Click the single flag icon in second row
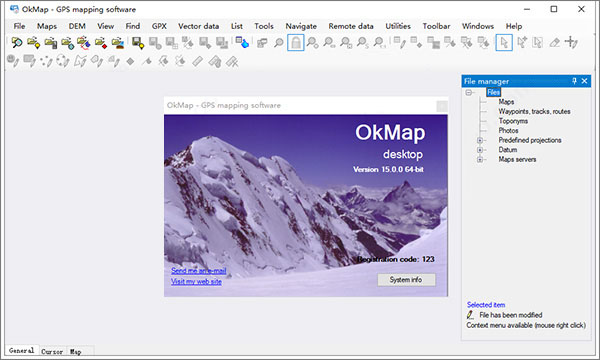The width and height of the screenshot is (600, 360). [x=147, y=61]
